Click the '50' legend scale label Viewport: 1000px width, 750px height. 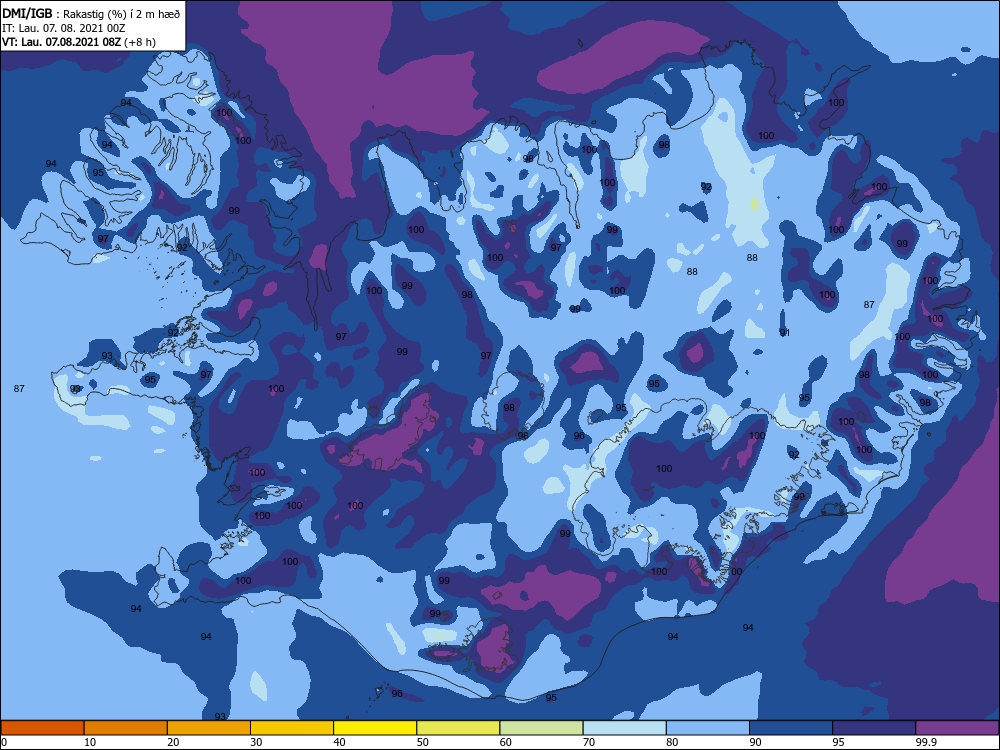point(422,742)
